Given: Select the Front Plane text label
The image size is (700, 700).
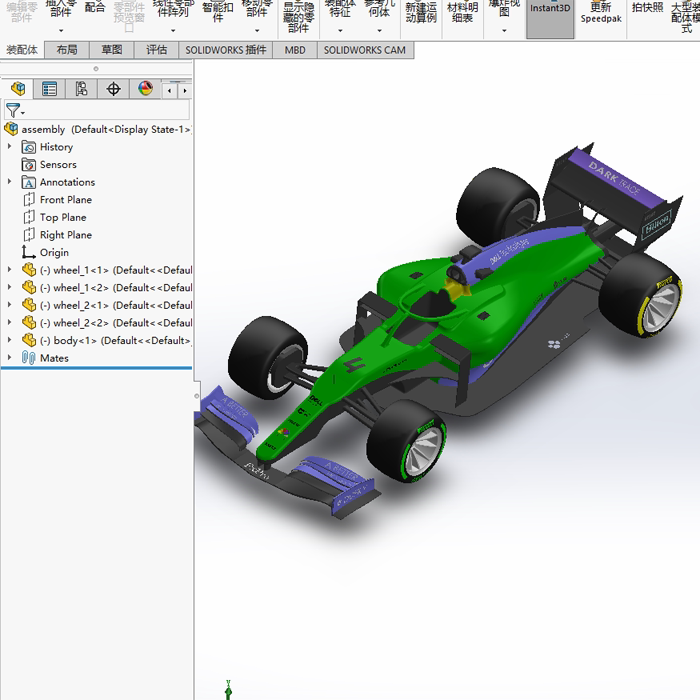Looking at the screenshot, I should pyautogui.click(x=66, y=200).
